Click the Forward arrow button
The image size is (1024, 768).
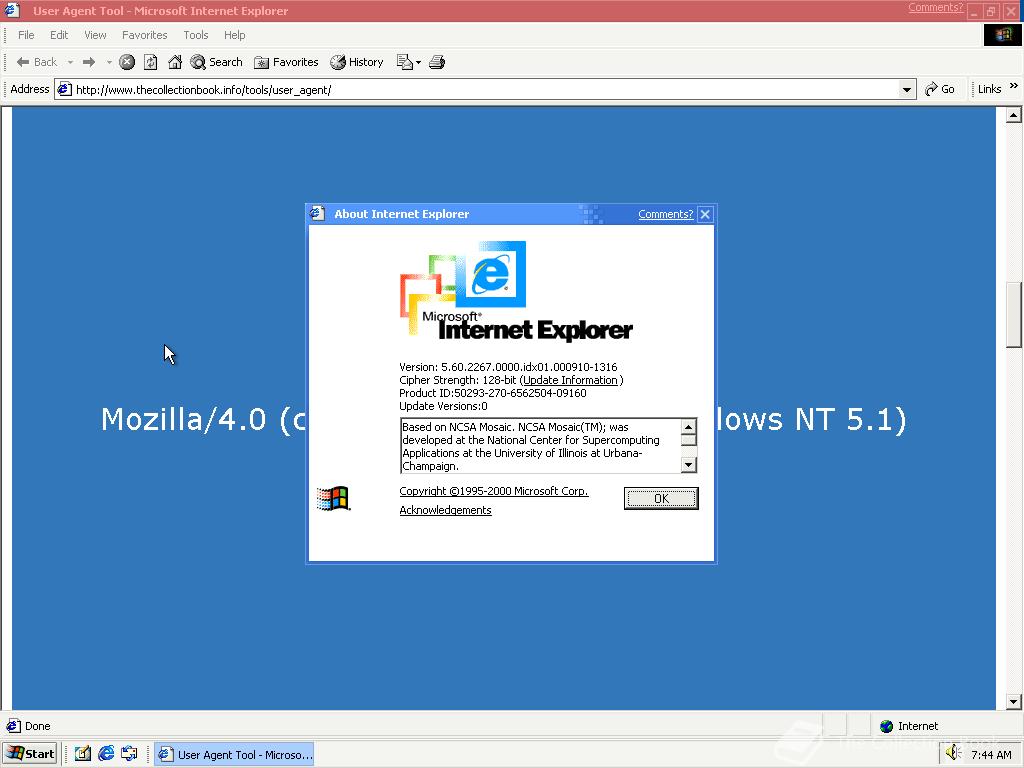[x=89, y=62]
